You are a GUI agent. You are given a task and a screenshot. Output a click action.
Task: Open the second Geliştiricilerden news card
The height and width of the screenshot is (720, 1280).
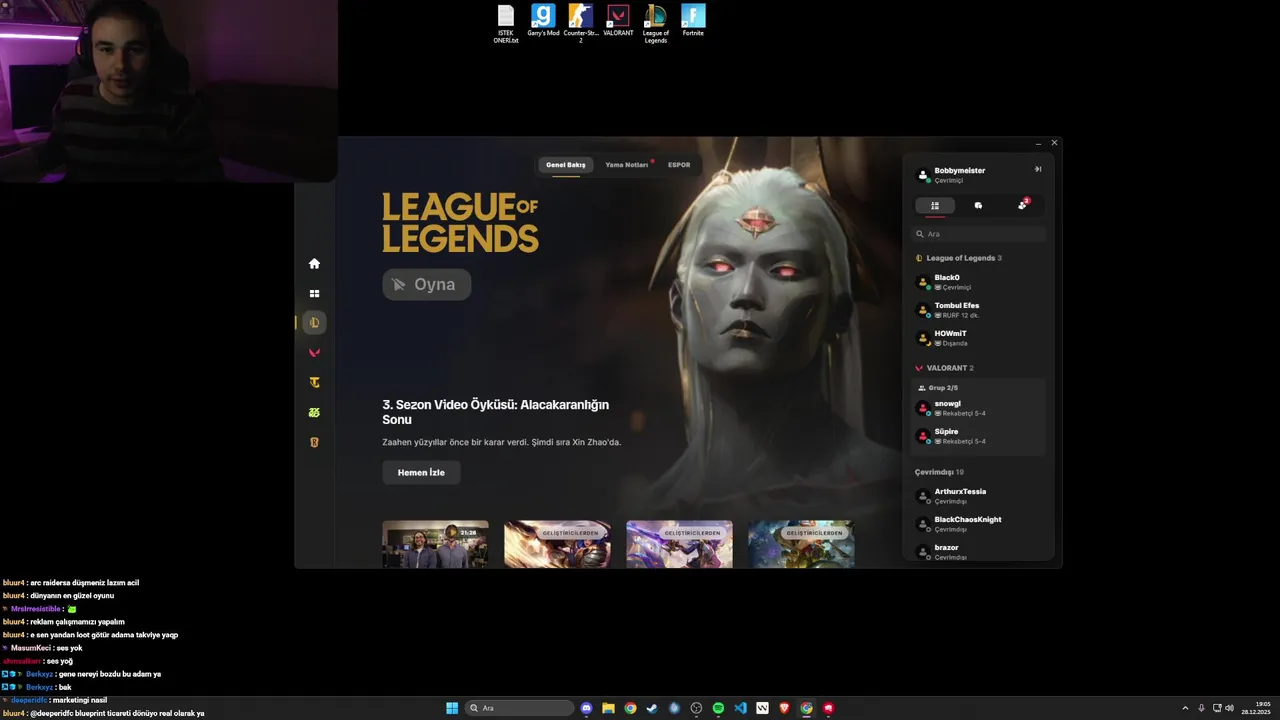coord(557,544)
